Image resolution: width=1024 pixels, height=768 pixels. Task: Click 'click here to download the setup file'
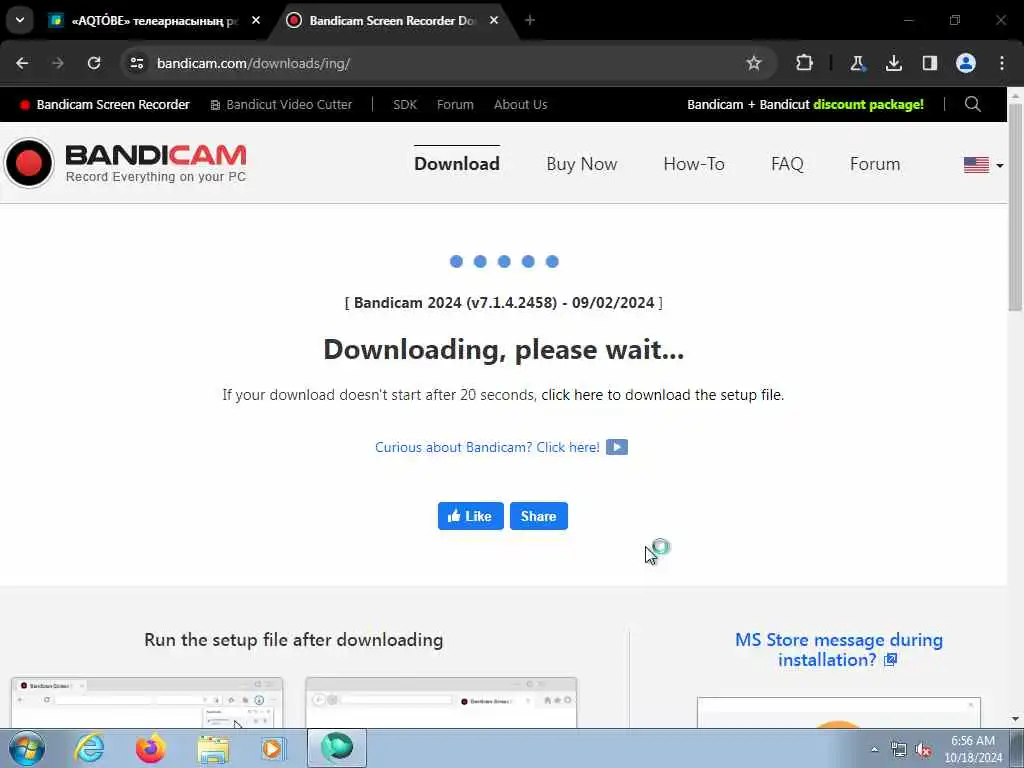[x=662, y=395]
